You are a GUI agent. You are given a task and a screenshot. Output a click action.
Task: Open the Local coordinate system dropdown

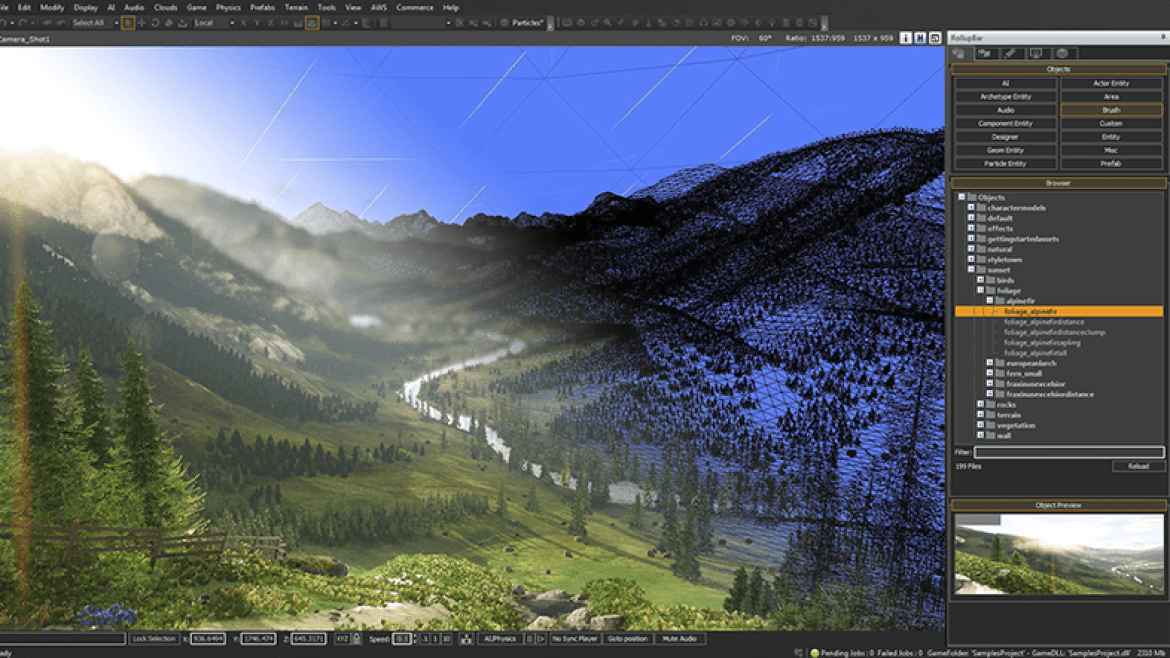pyautogui.click(x=232, y=23)
